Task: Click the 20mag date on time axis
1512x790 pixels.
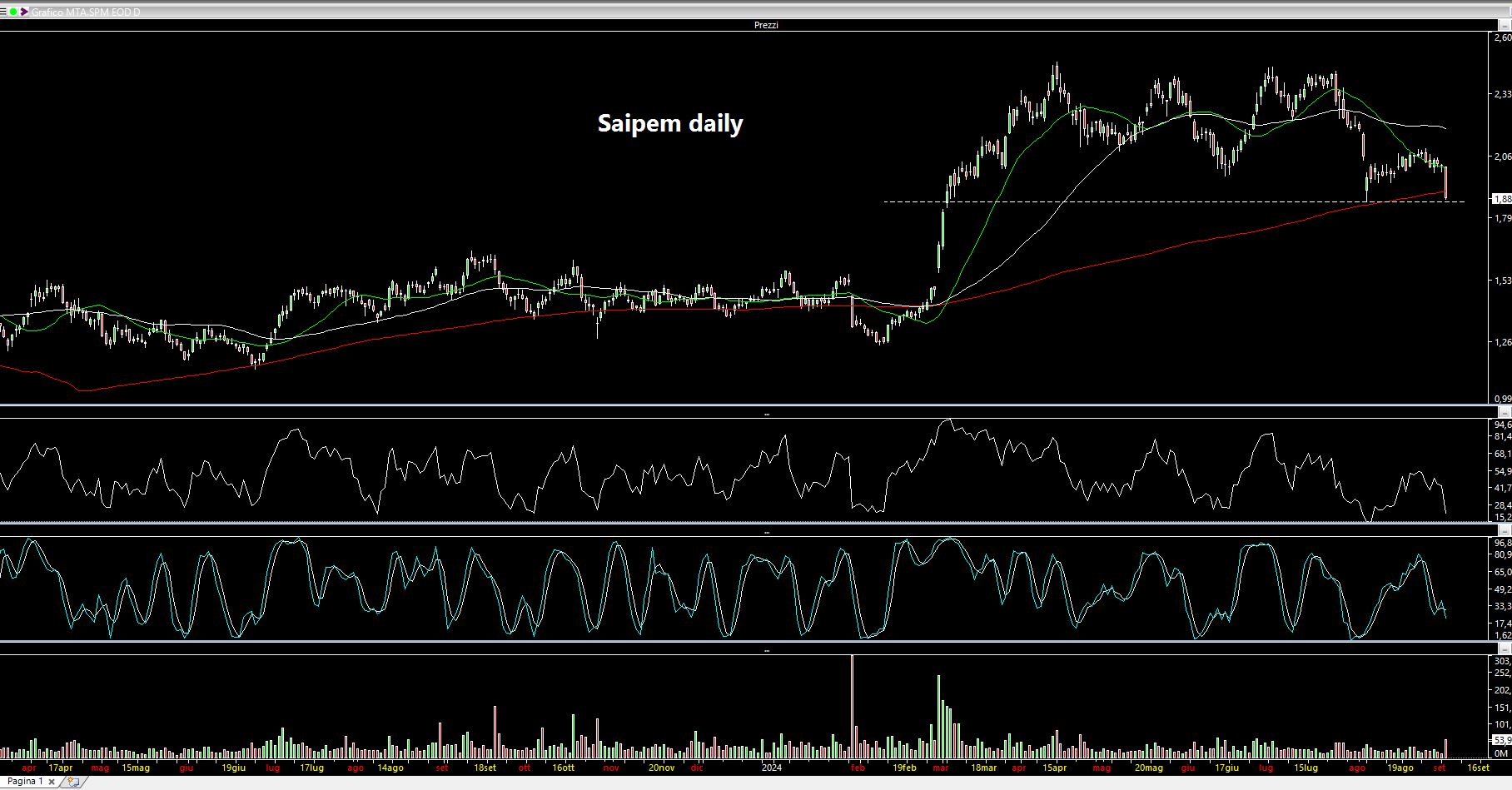Action: pos(1148,768)
